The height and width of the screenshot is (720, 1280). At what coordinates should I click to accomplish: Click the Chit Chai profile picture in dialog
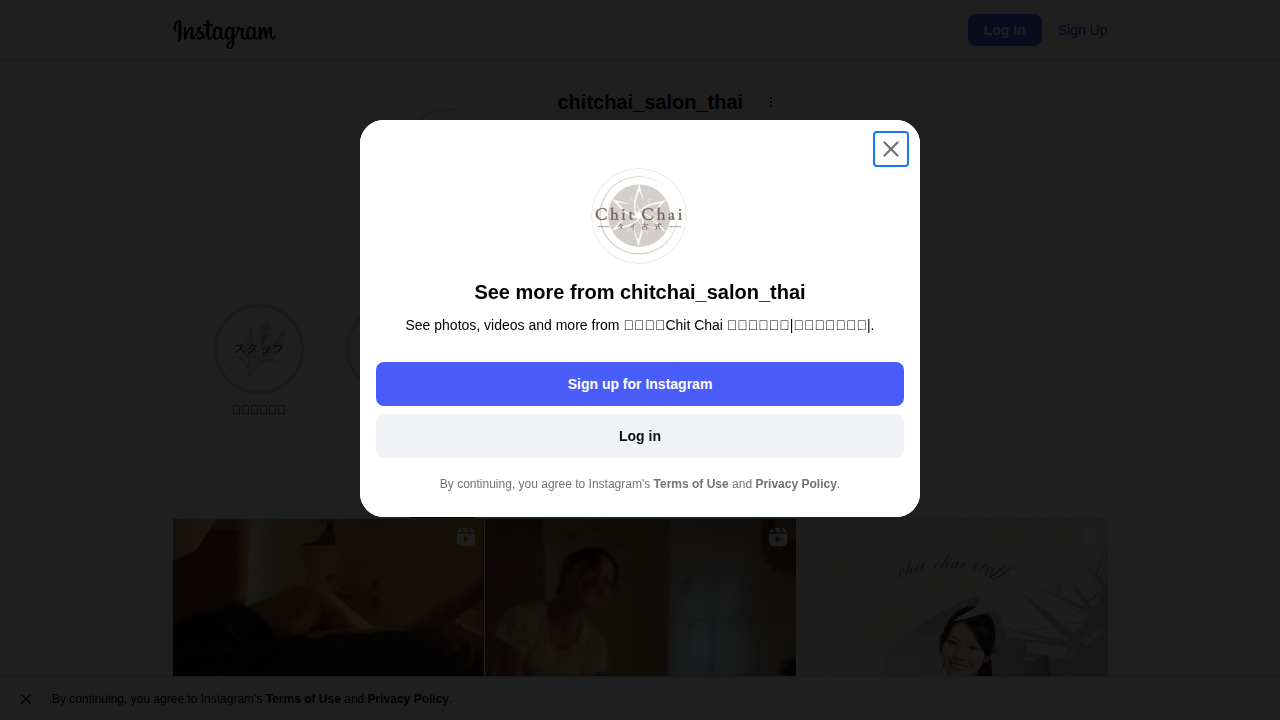pyautogui.click(x=639, y=216)
